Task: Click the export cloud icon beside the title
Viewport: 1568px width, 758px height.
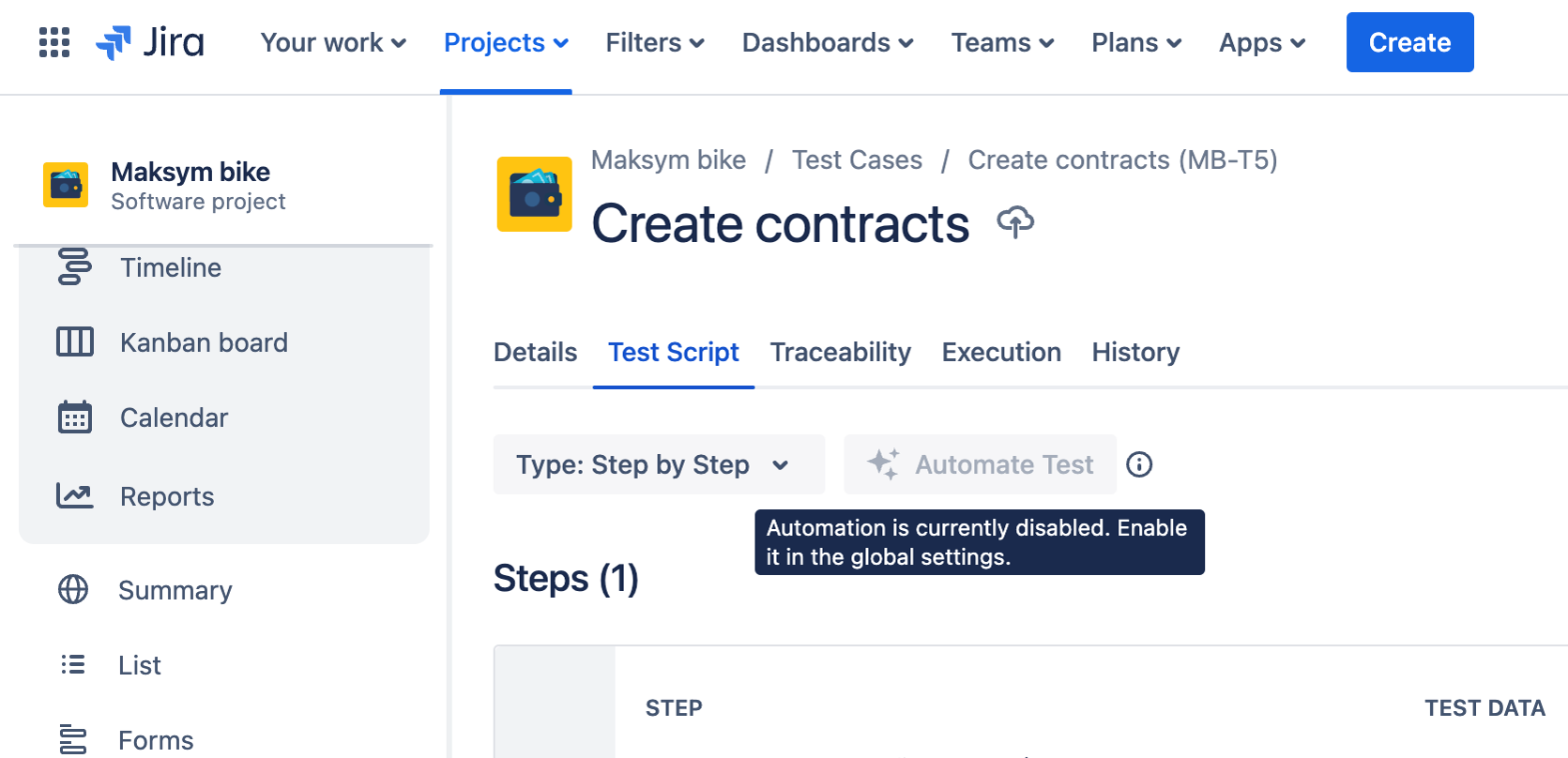Action: pos(1016,222)
